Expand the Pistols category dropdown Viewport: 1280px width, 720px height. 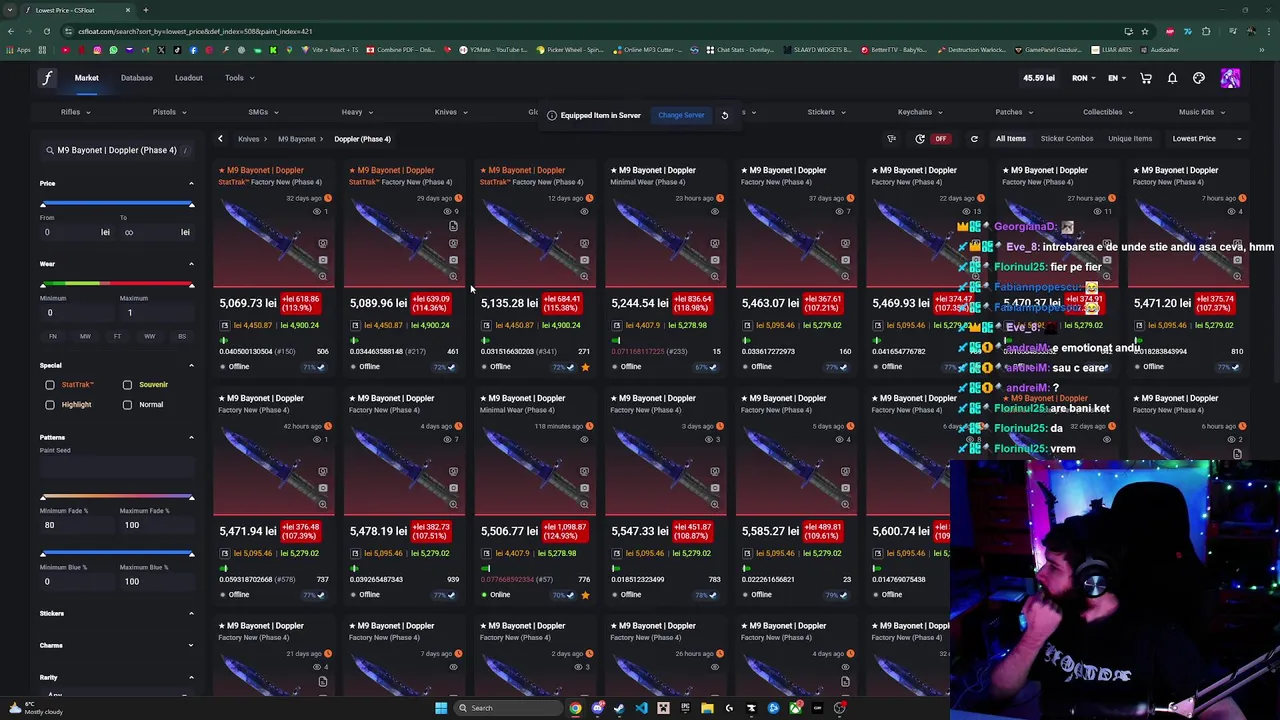coord(169,112)
